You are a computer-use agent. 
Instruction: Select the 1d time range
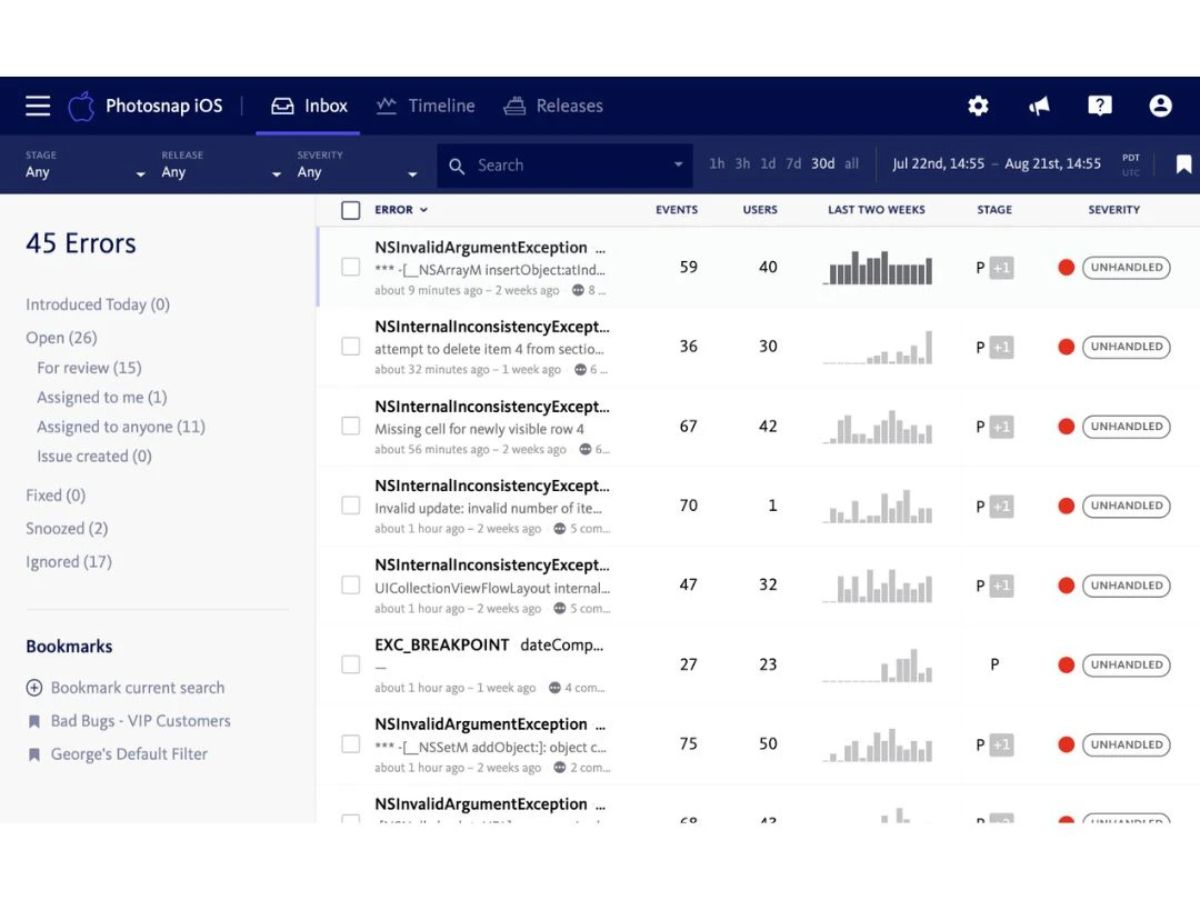coord(768,164)
